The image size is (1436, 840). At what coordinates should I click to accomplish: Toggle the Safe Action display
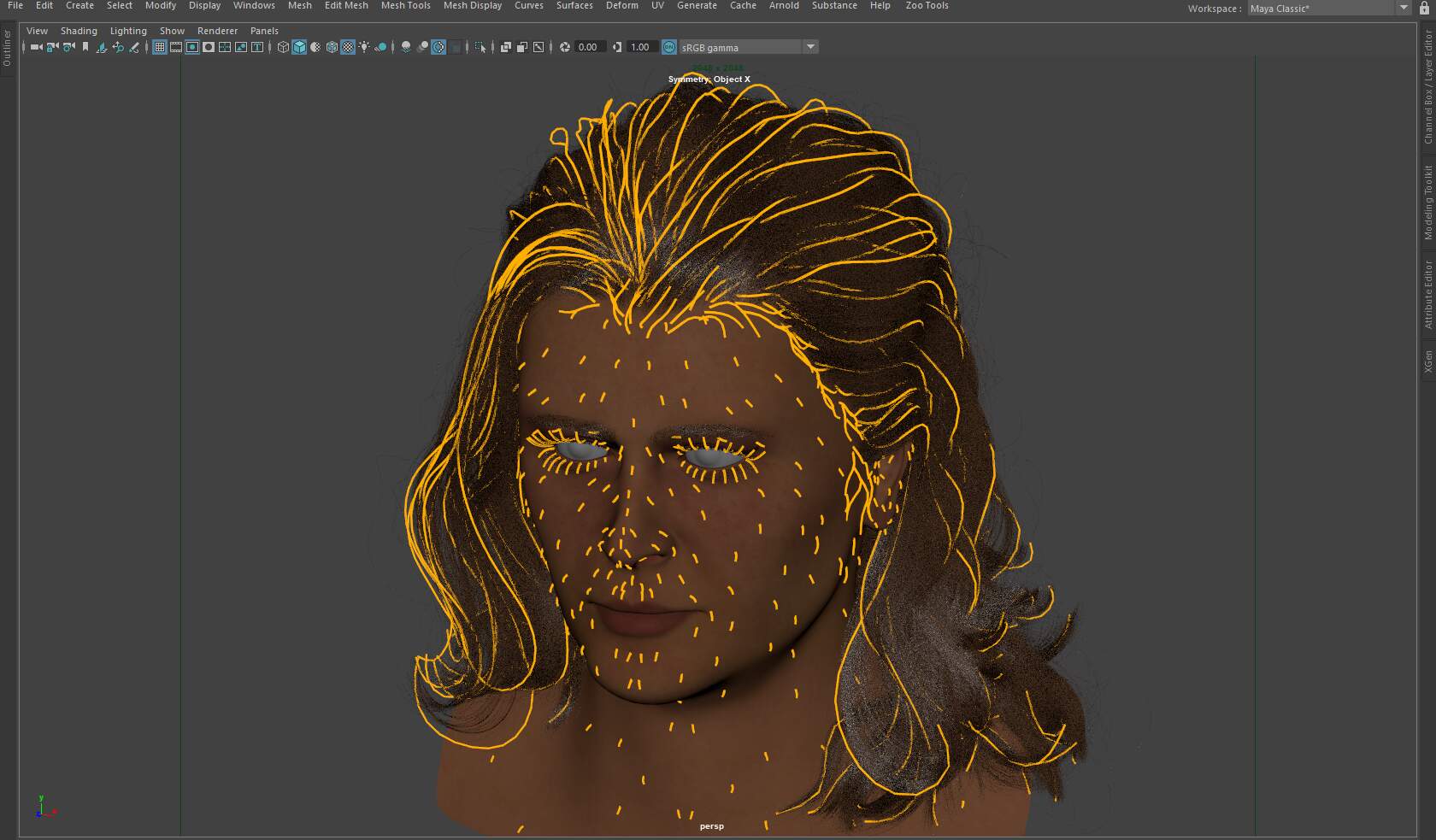(x=241, y=47)
